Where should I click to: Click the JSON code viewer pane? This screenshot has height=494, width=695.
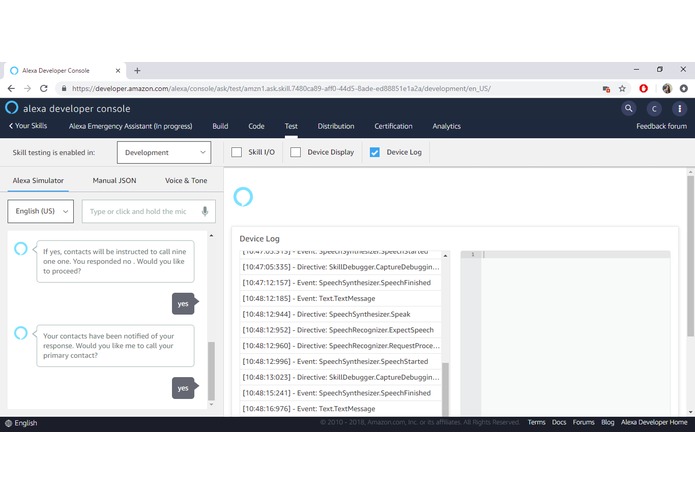pos(566,333)
